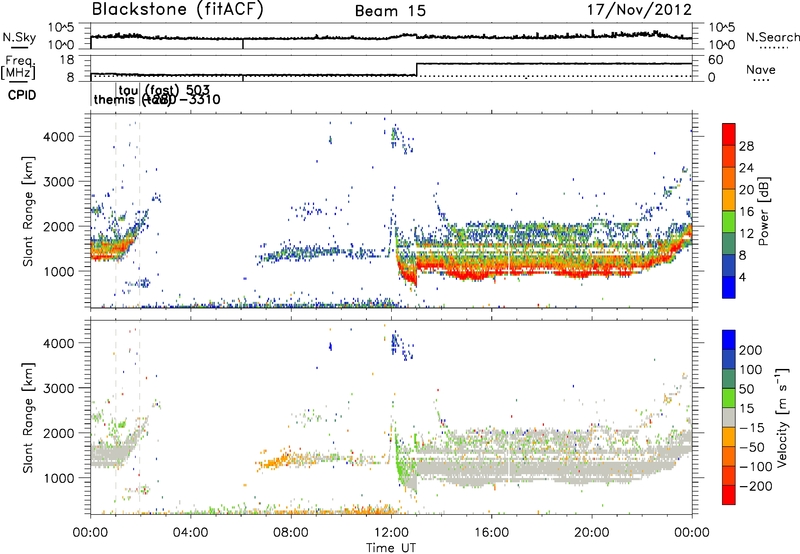Click the noise trace dip at 06:00

(x=243, y=44)
